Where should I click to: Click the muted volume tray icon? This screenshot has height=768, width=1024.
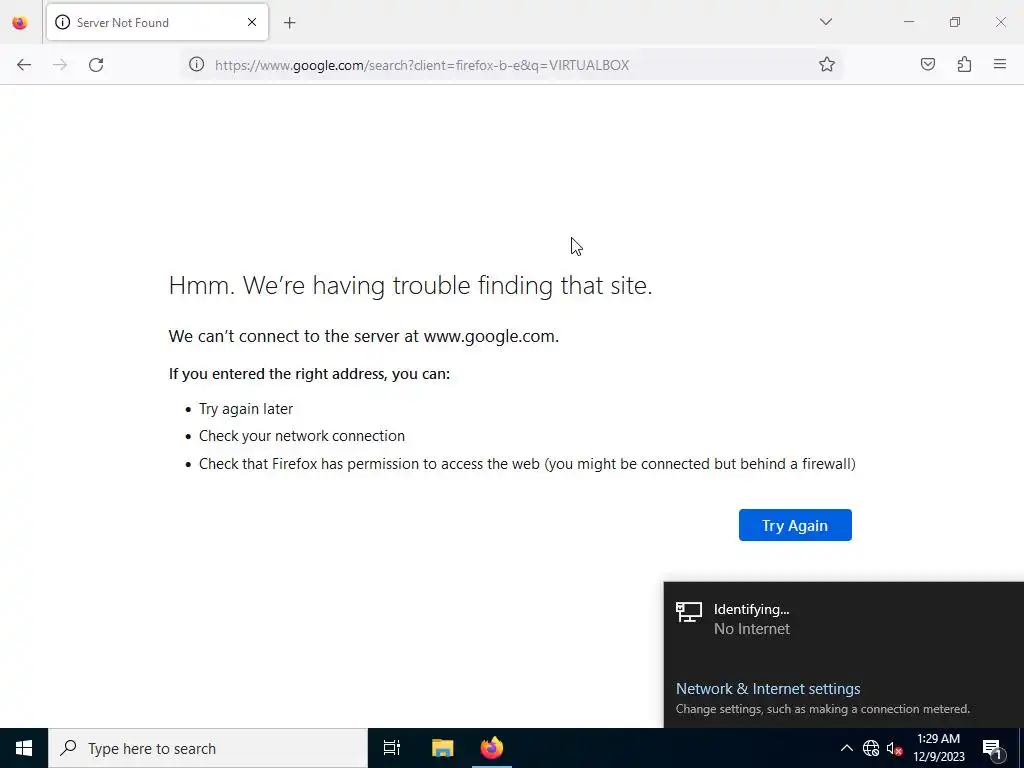(x=895, y=748)
